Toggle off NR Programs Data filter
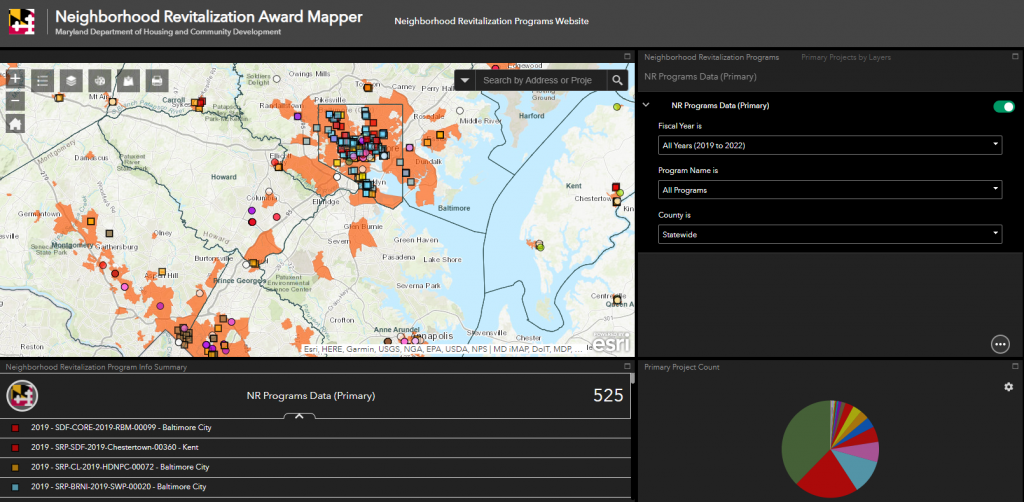The height and width of the screenshot is (502, 1024). [x=1003, y=106]
